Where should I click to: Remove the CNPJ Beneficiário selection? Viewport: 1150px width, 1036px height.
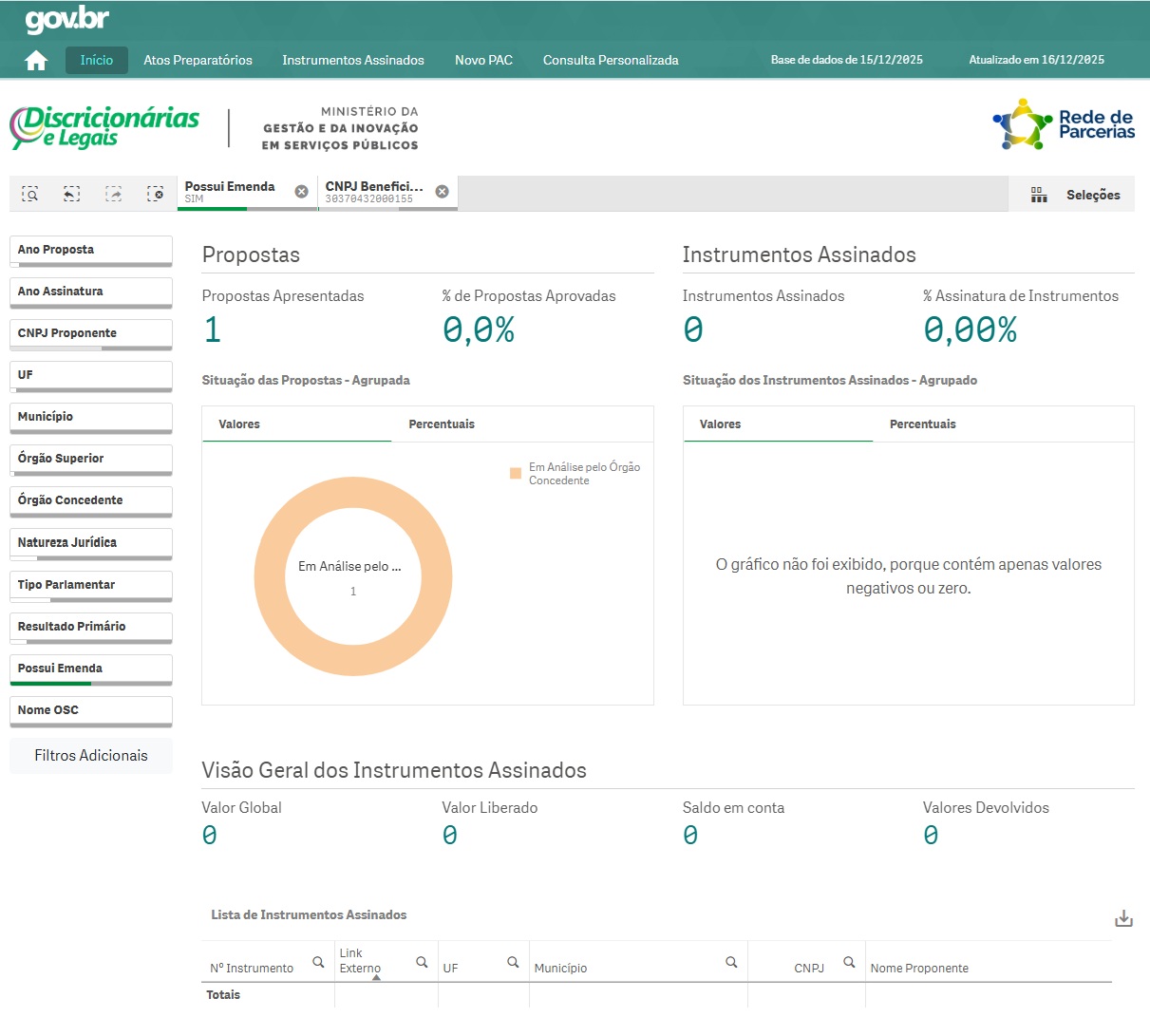(x=442, y=192)
